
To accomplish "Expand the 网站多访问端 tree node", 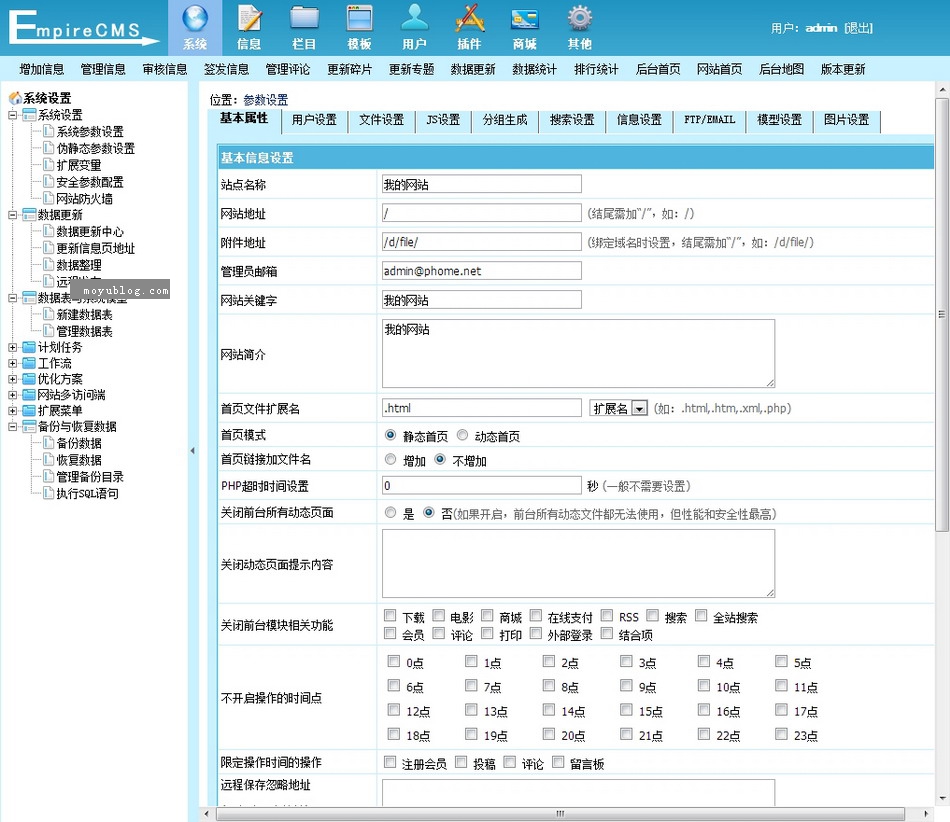I will 12,394.
